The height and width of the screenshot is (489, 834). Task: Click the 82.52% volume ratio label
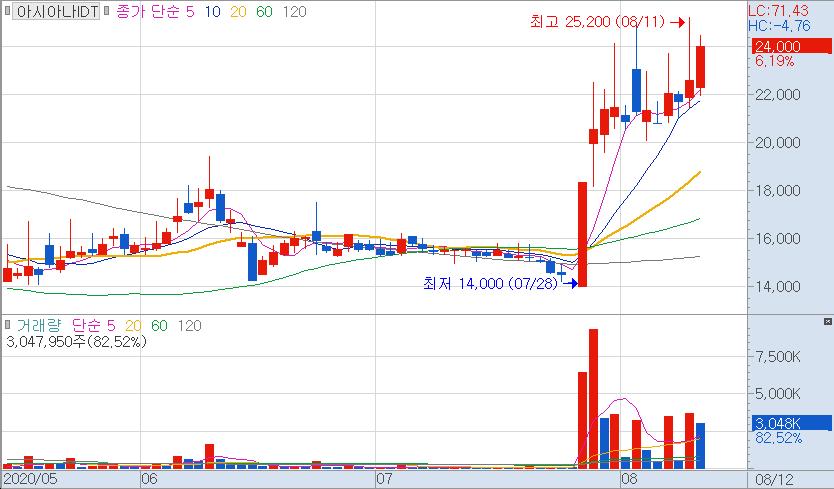778,438
